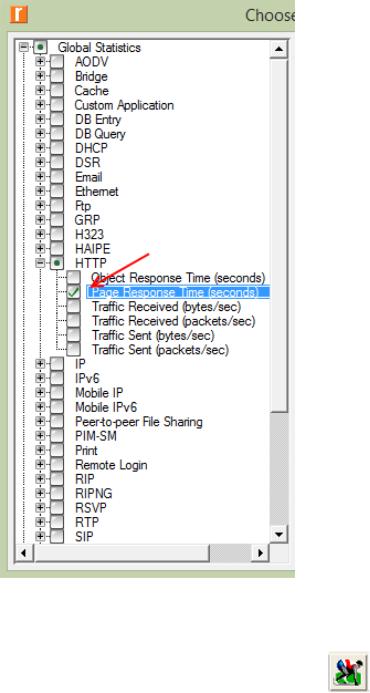The image size is (370, 693).
Task: Check the Object Response Time checkbox
Action: coord(73,278)
